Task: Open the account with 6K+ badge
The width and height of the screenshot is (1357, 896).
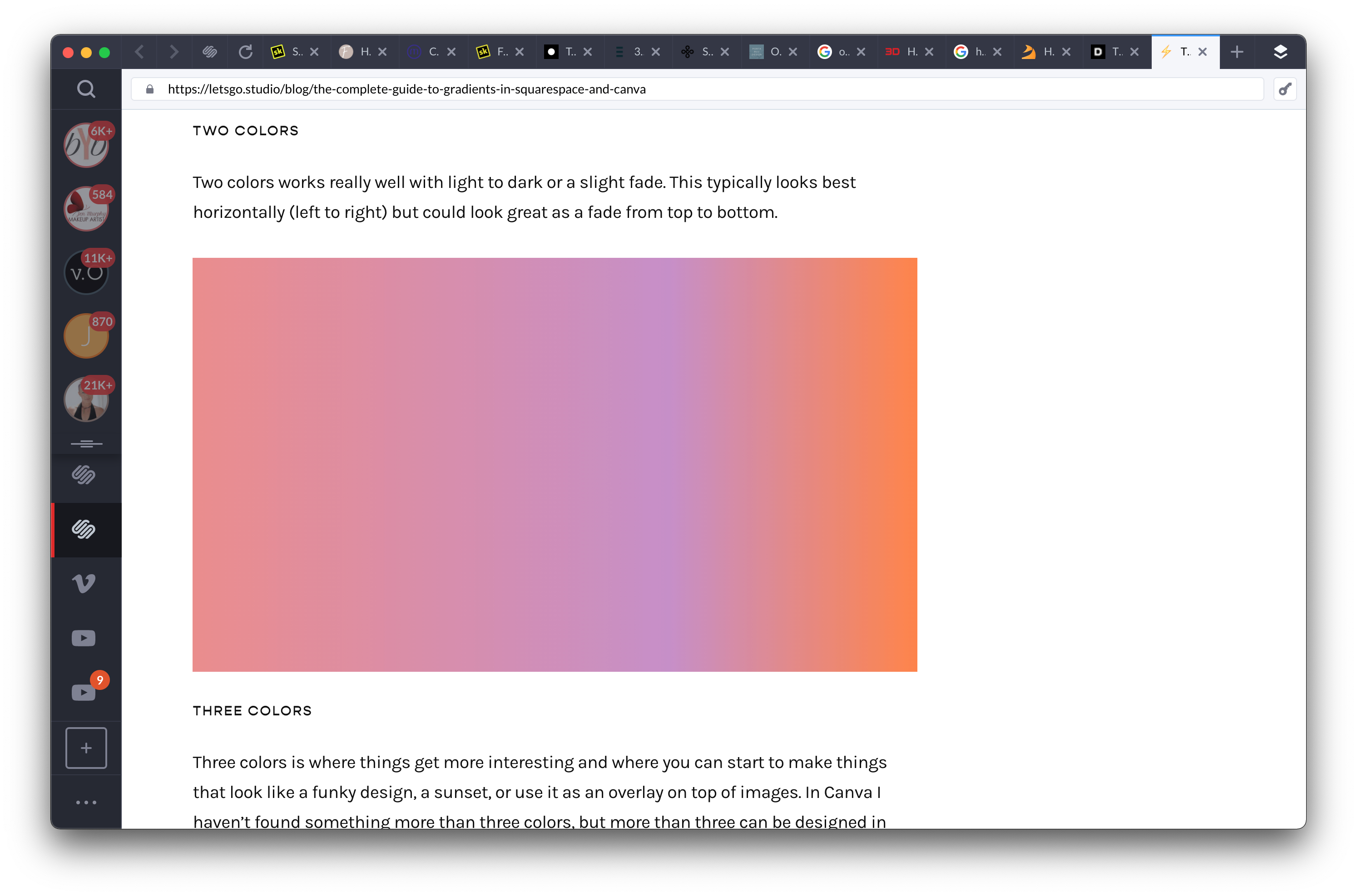Action: coord(86,145)
